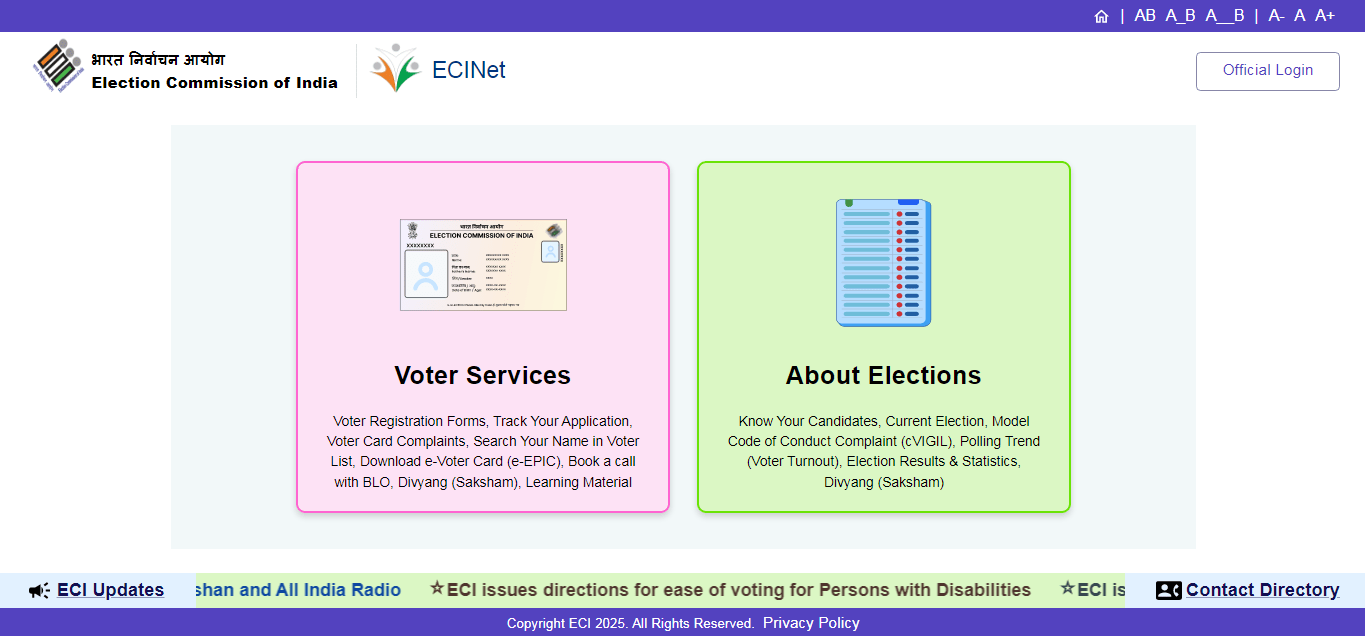Screen dimensions: 1365x636
Task: Click the voting machine illustration
Action: [883, 263]
